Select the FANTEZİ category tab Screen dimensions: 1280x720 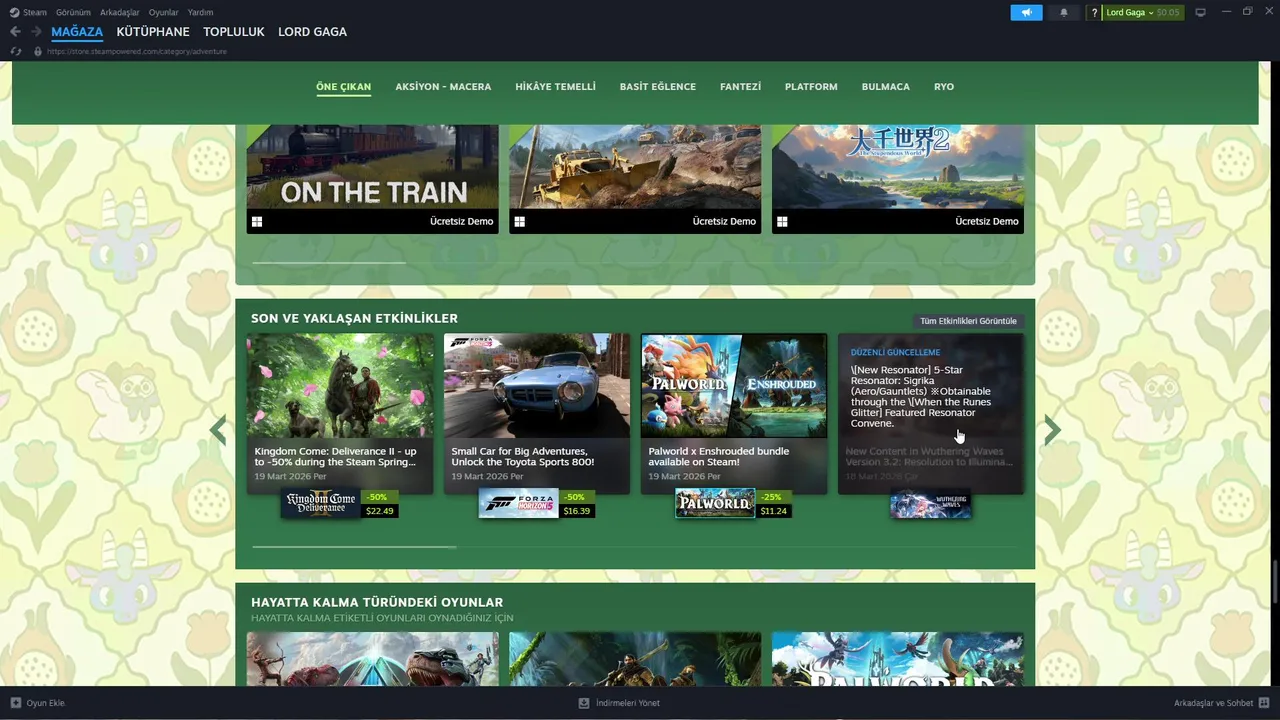740,87
